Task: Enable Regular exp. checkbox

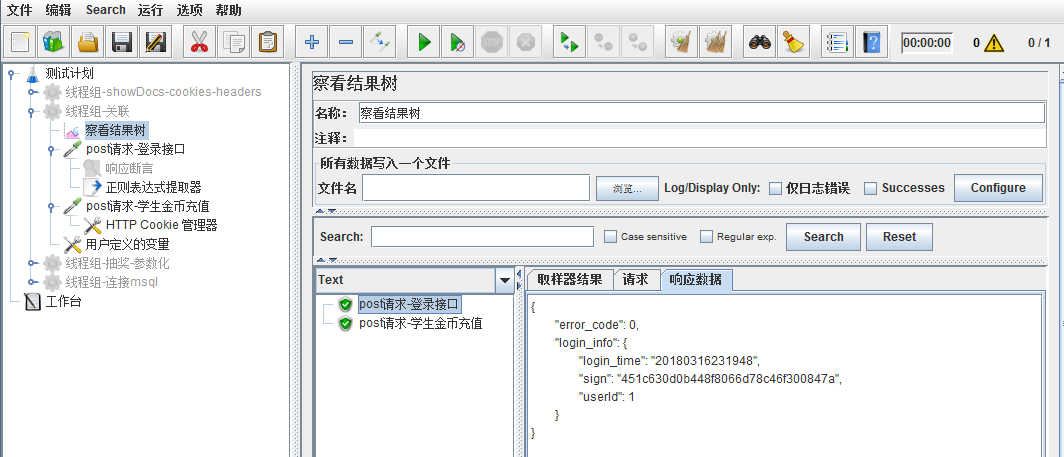Action: click(x=706, y=236)
